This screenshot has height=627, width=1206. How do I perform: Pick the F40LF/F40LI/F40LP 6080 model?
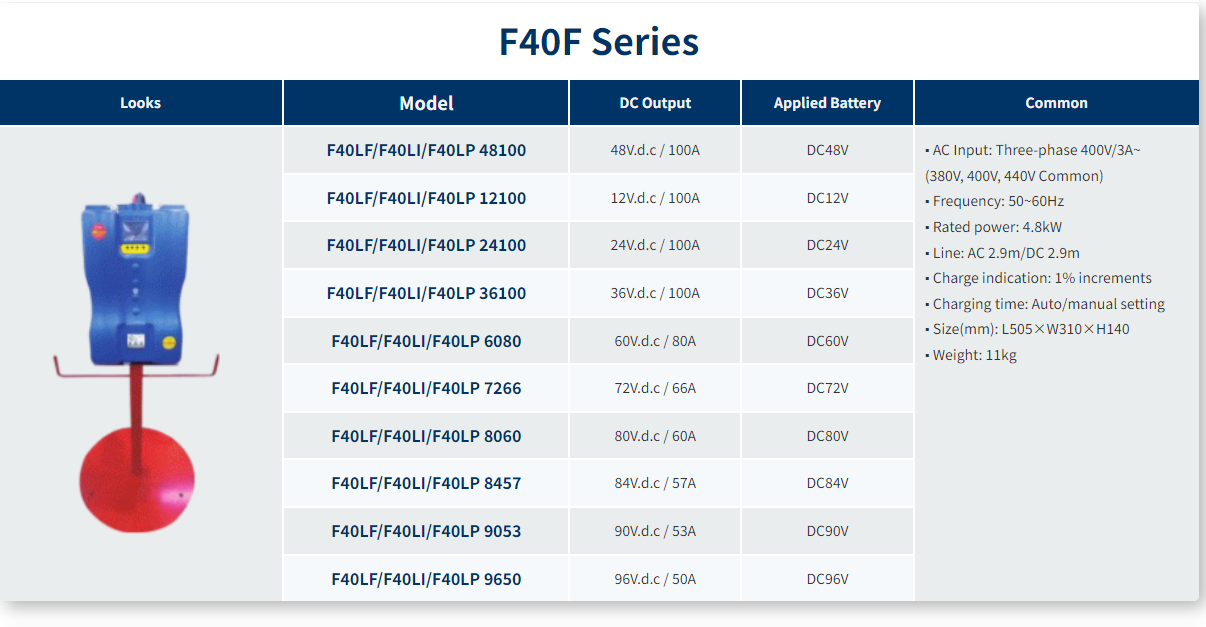(x=426, y=341)
